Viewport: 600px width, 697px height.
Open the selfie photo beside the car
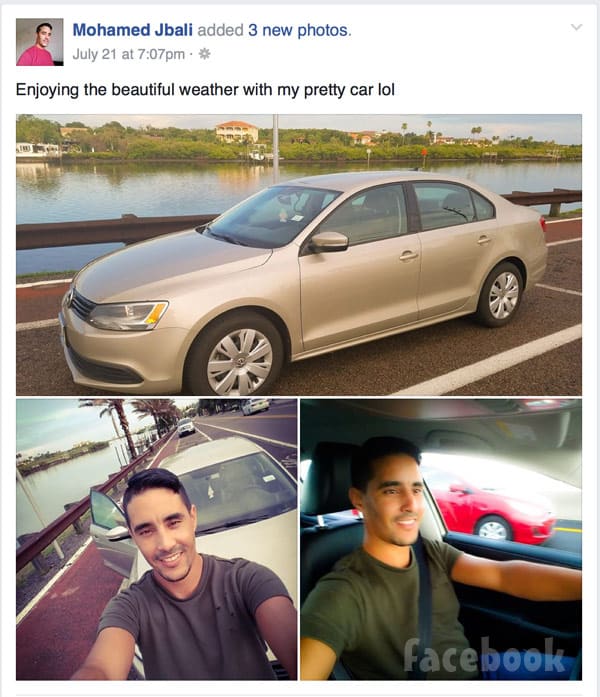(156, 539)
